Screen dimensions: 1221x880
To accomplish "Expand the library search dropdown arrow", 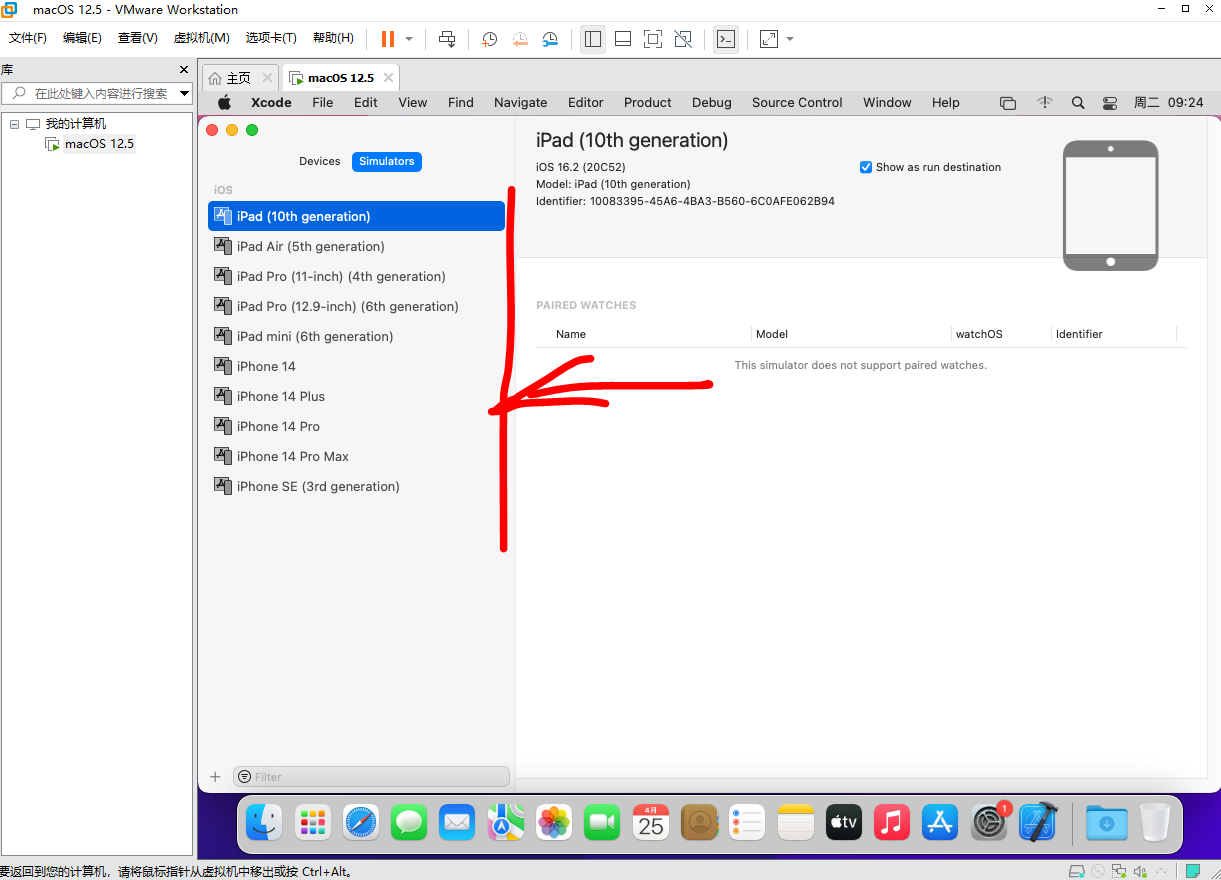I will click(x=184, y=93).
